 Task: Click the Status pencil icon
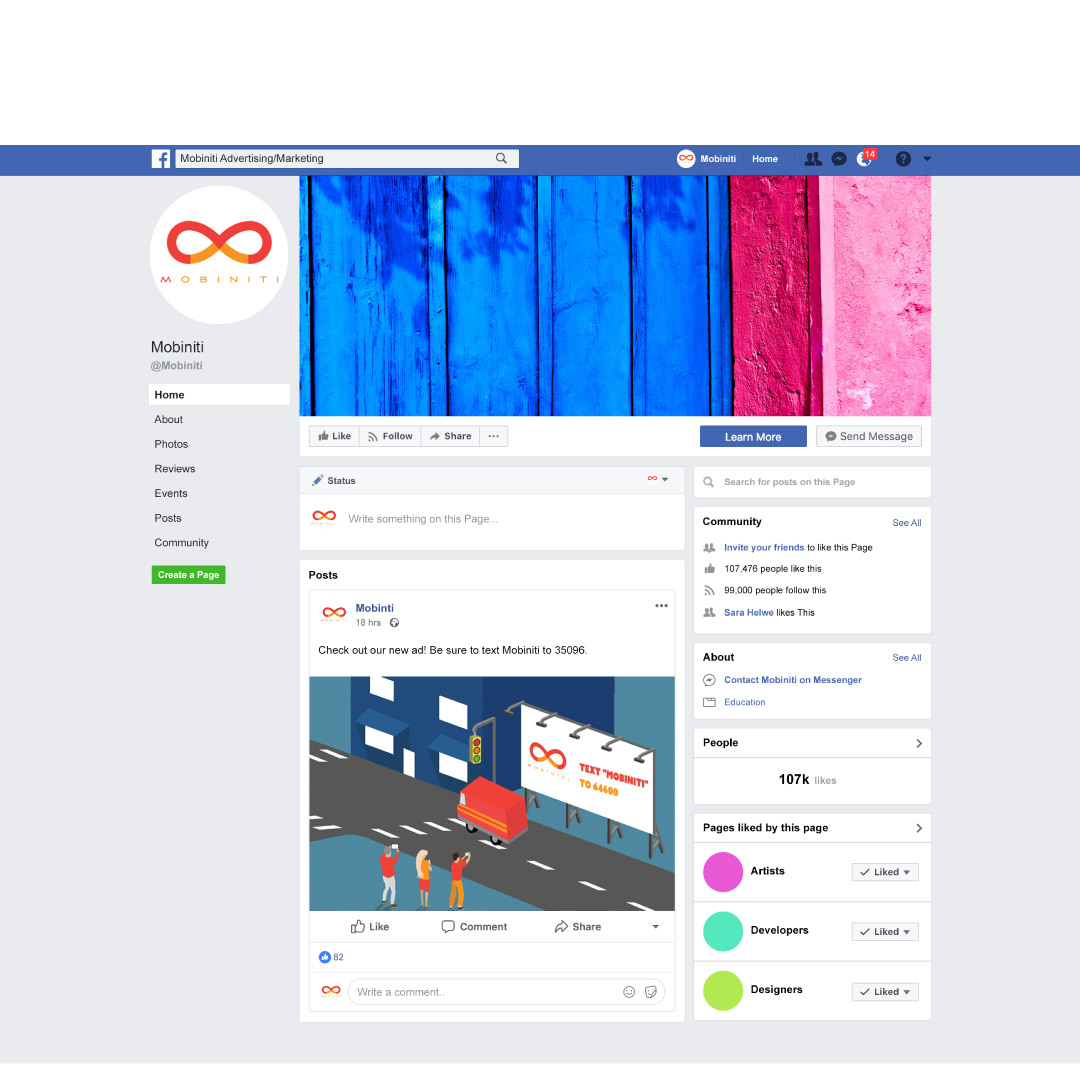pyautogui.click(x=318, y=481)
